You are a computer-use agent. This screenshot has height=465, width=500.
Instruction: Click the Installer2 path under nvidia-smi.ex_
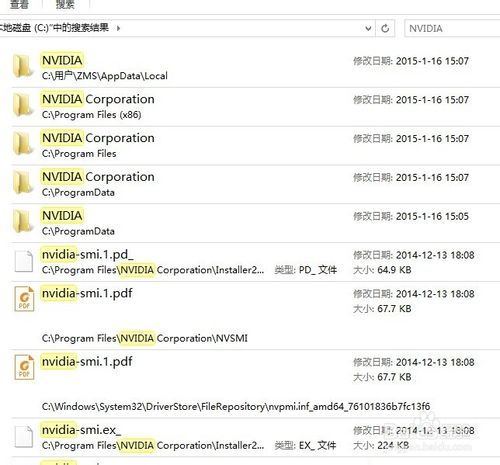pos(153,445)
